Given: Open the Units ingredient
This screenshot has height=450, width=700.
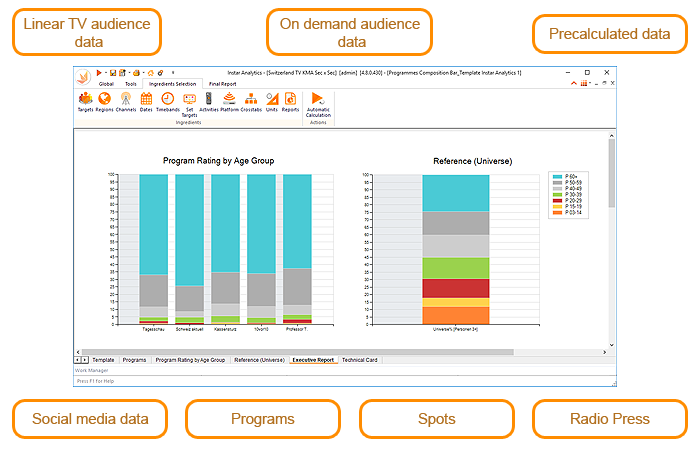Looking at the screenshot, I should pyautogui.click(x=271, y=100).
